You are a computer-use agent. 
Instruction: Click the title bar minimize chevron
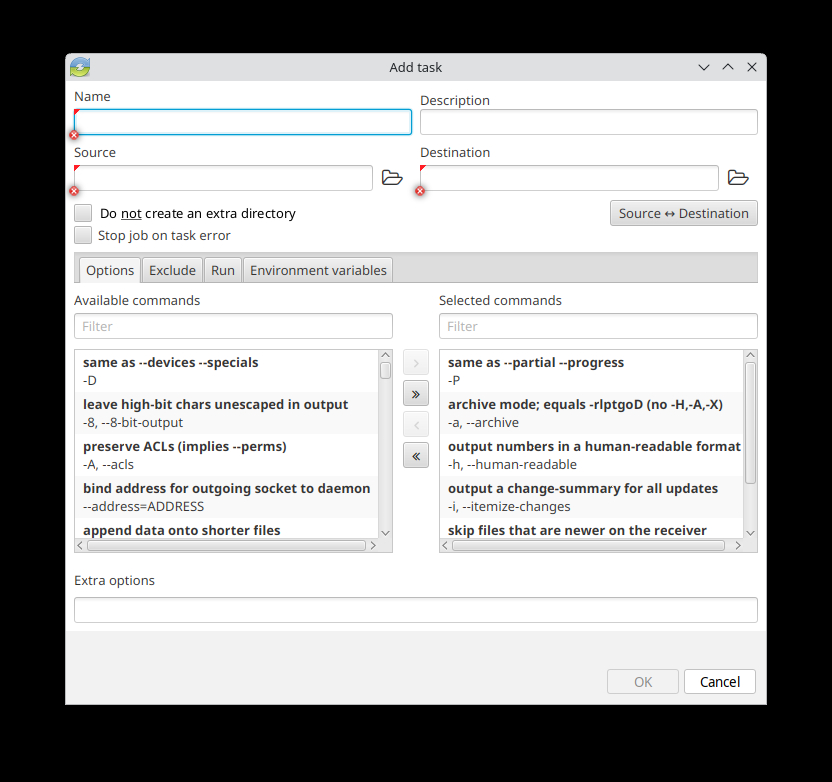[704, 67]
